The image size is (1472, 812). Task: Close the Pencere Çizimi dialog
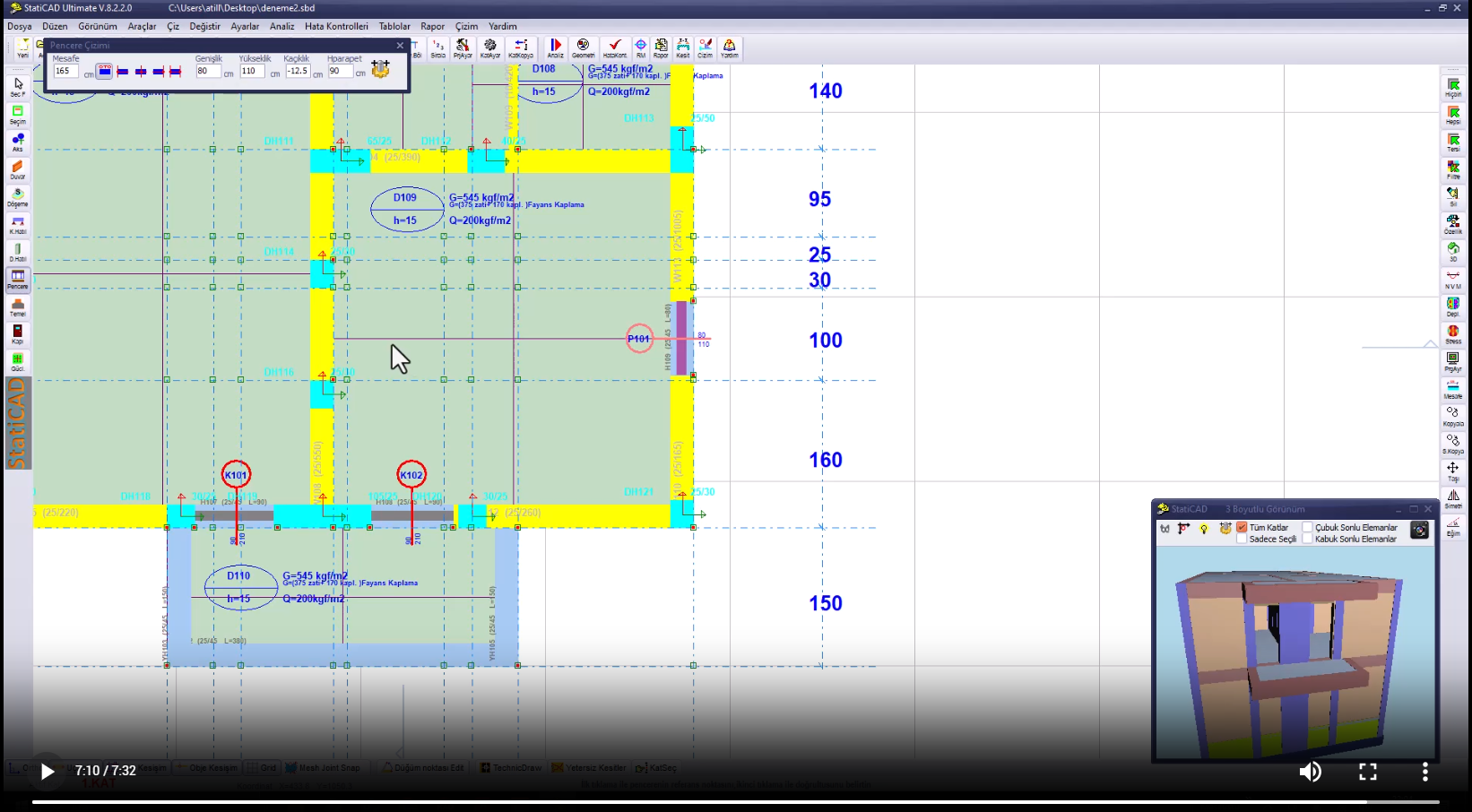[x=400, y=46]
